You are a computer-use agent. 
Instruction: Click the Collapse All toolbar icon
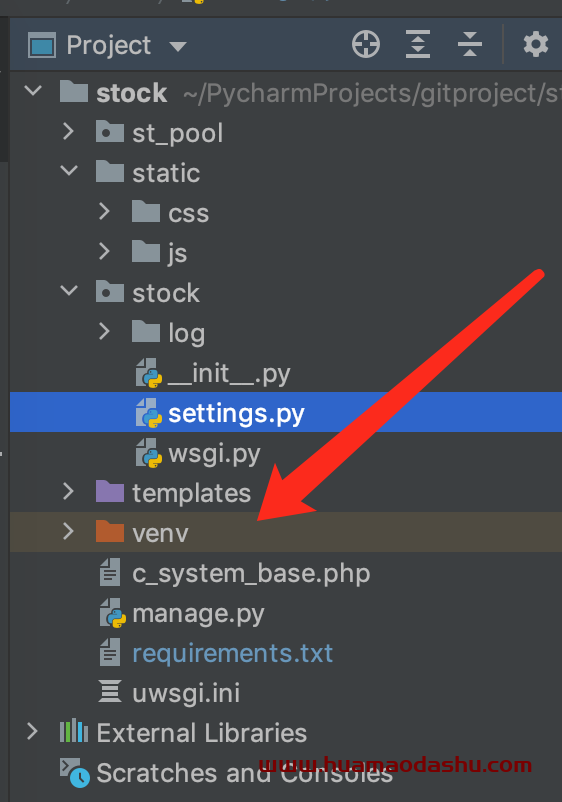coord(469,44)
